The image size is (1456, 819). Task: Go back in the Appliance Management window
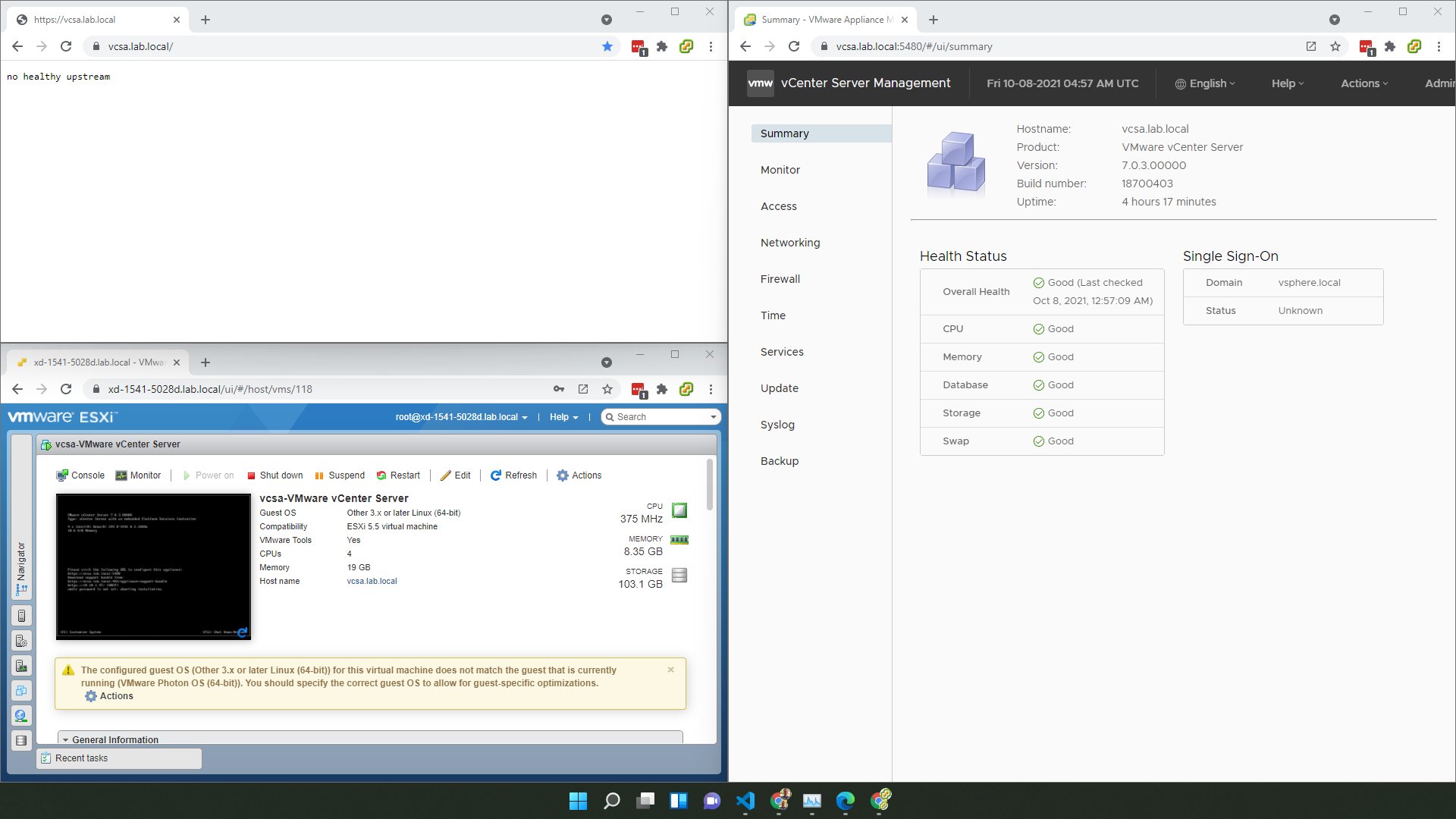[745, 46]
